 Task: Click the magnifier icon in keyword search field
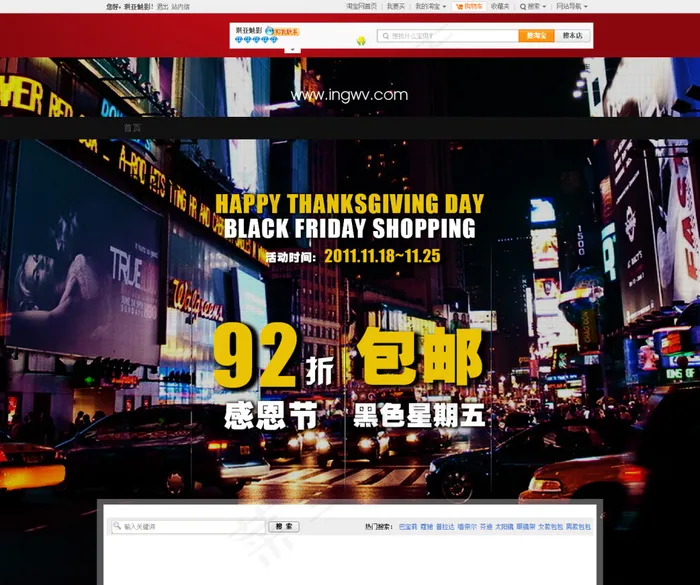[117, 526]
